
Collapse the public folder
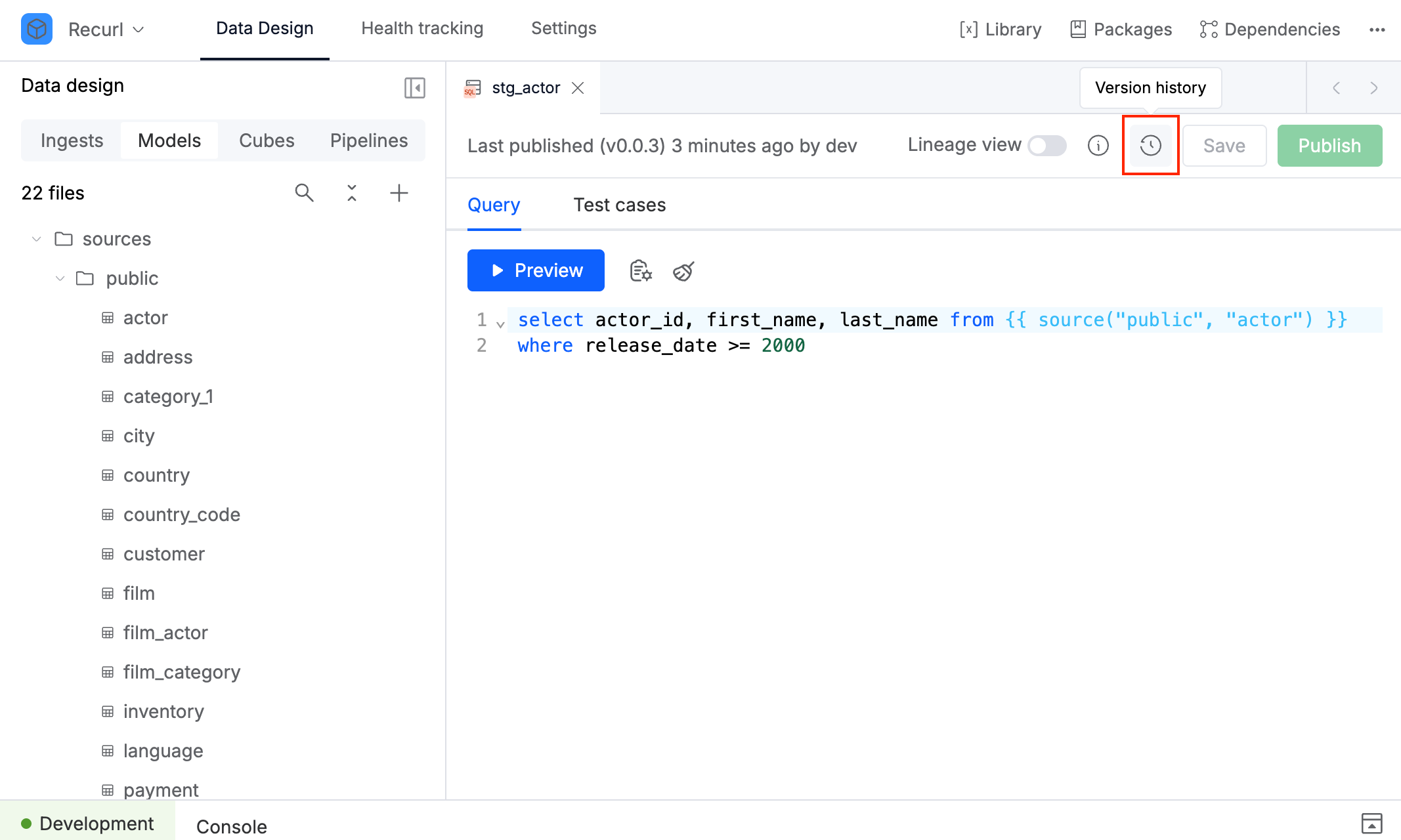coord(60,278)
